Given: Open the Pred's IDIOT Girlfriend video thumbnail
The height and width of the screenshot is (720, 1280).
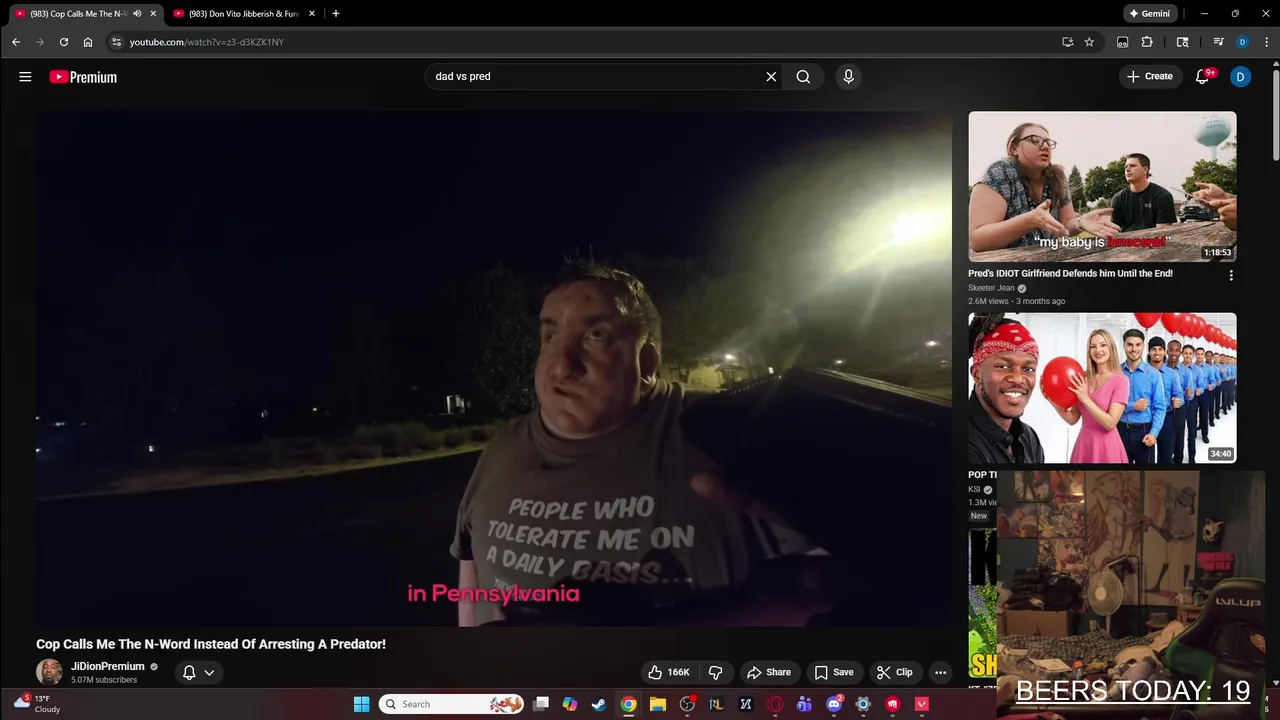Looking at the screenshot, I should pyautogui.click(x=1102, y=186).
